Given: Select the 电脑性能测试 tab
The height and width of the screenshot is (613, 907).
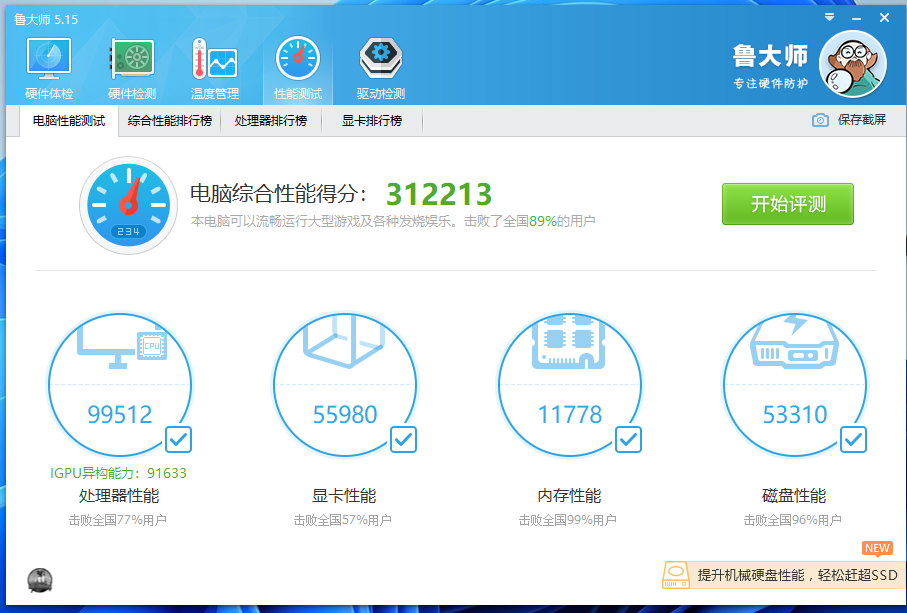Looking at the screenshot, I should 68,121.
